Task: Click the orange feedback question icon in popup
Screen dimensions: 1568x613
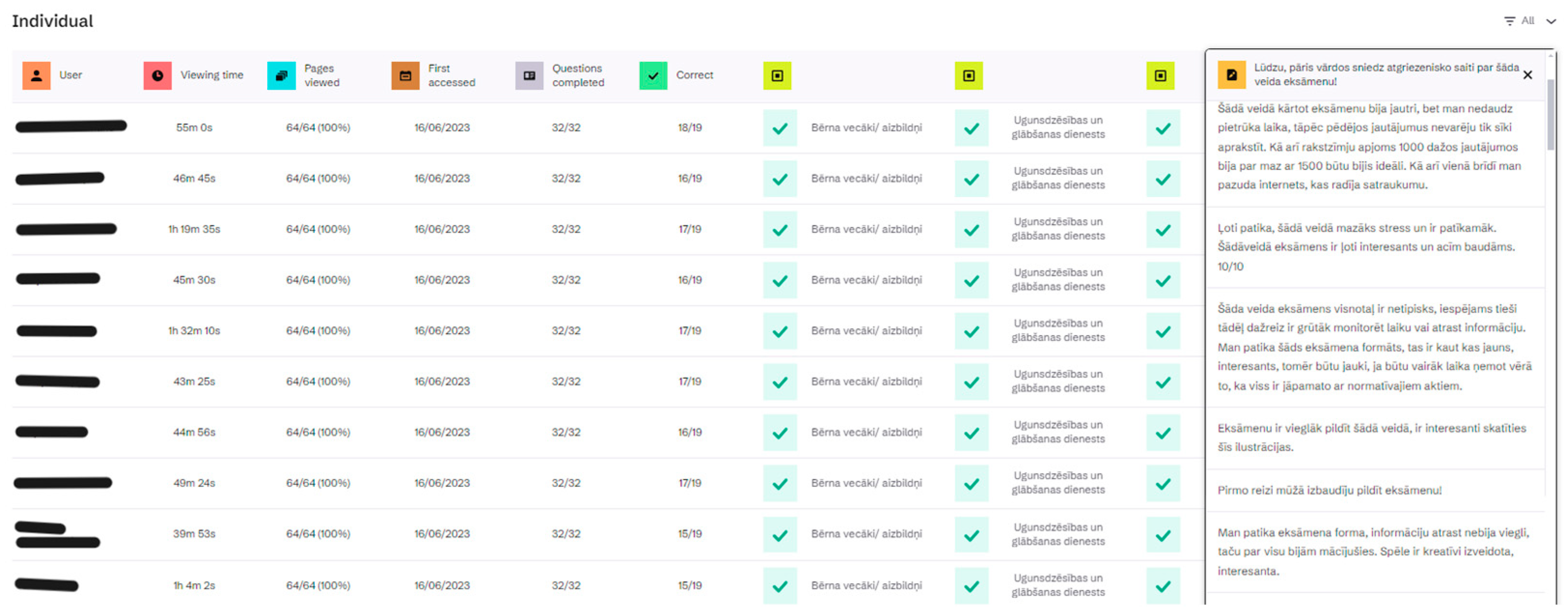Action: [x=1231, y=75]
